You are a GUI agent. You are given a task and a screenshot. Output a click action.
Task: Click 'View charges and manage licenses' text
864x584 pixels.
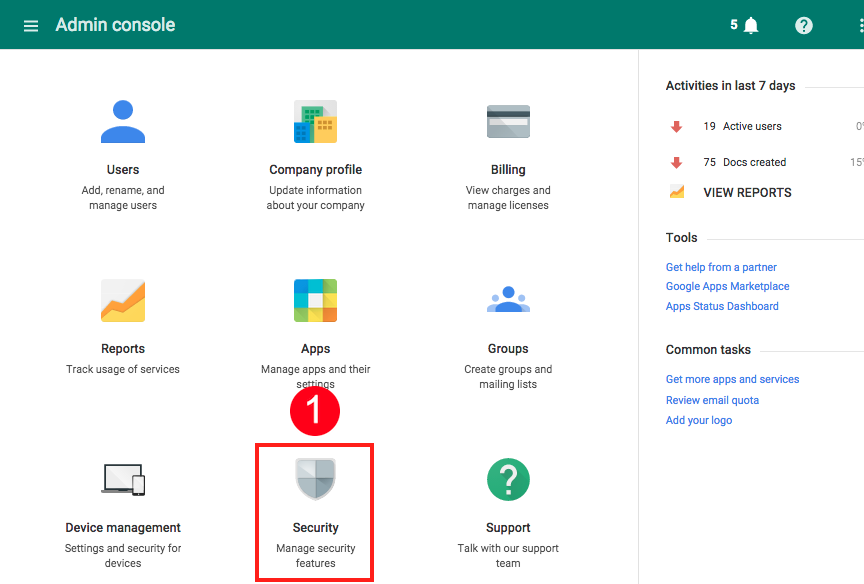pos(508,197)
